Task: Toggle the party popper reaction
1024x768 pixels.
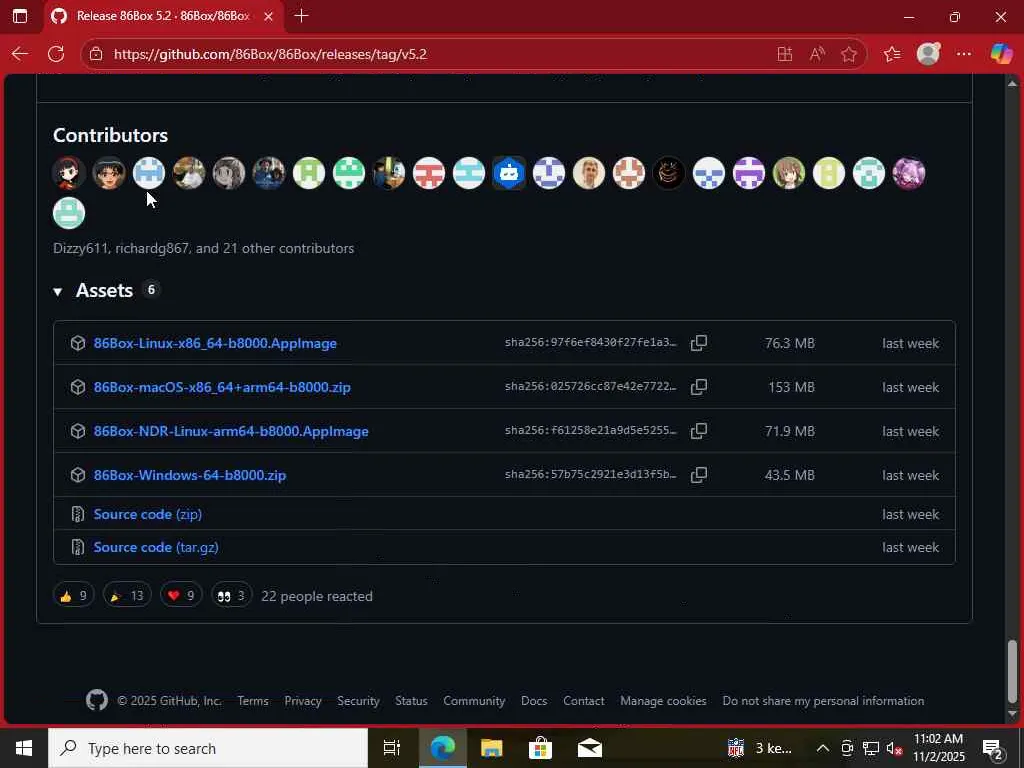Action: (127, 595)
